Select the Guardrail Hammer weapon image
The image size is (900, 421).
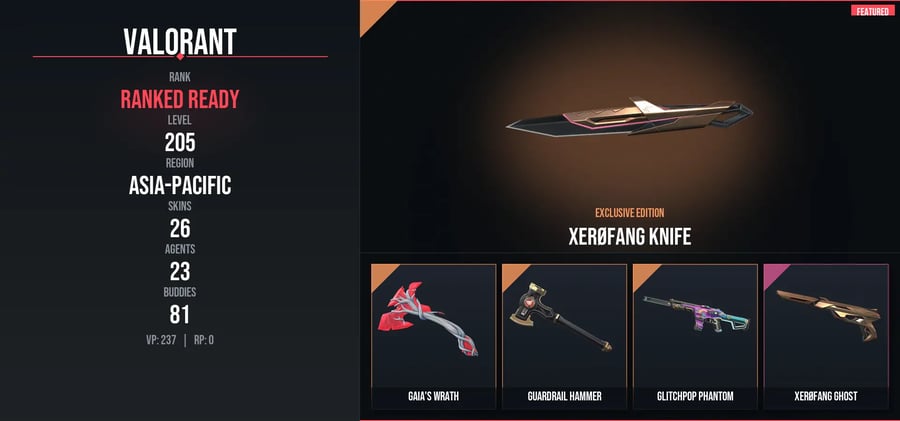click(560, 316)
